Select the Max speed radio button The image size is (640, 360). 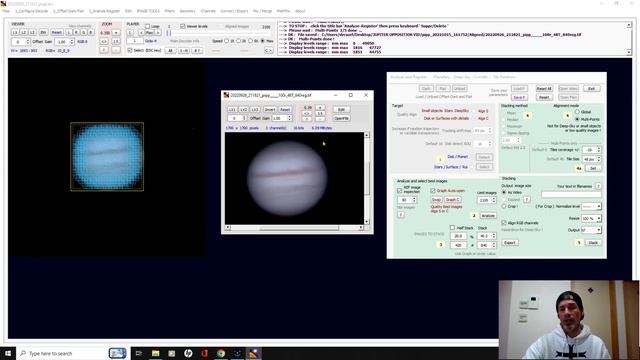[263, 41]
